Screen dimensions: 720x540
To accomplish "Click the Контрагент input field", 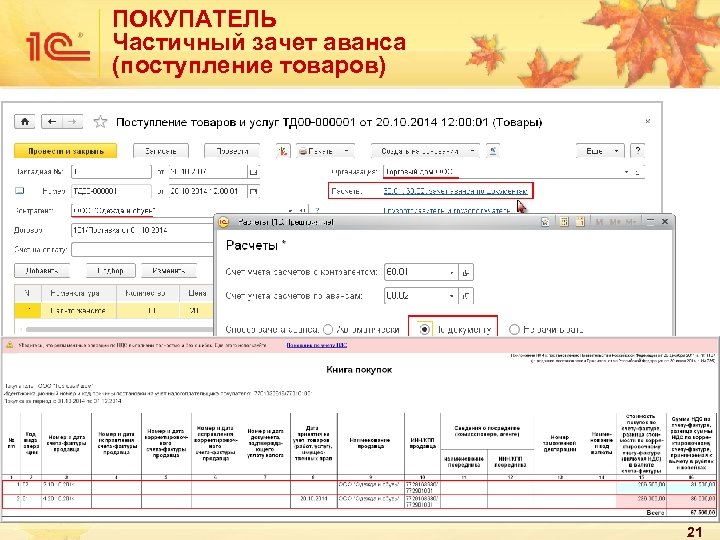I will pos(178,211).
